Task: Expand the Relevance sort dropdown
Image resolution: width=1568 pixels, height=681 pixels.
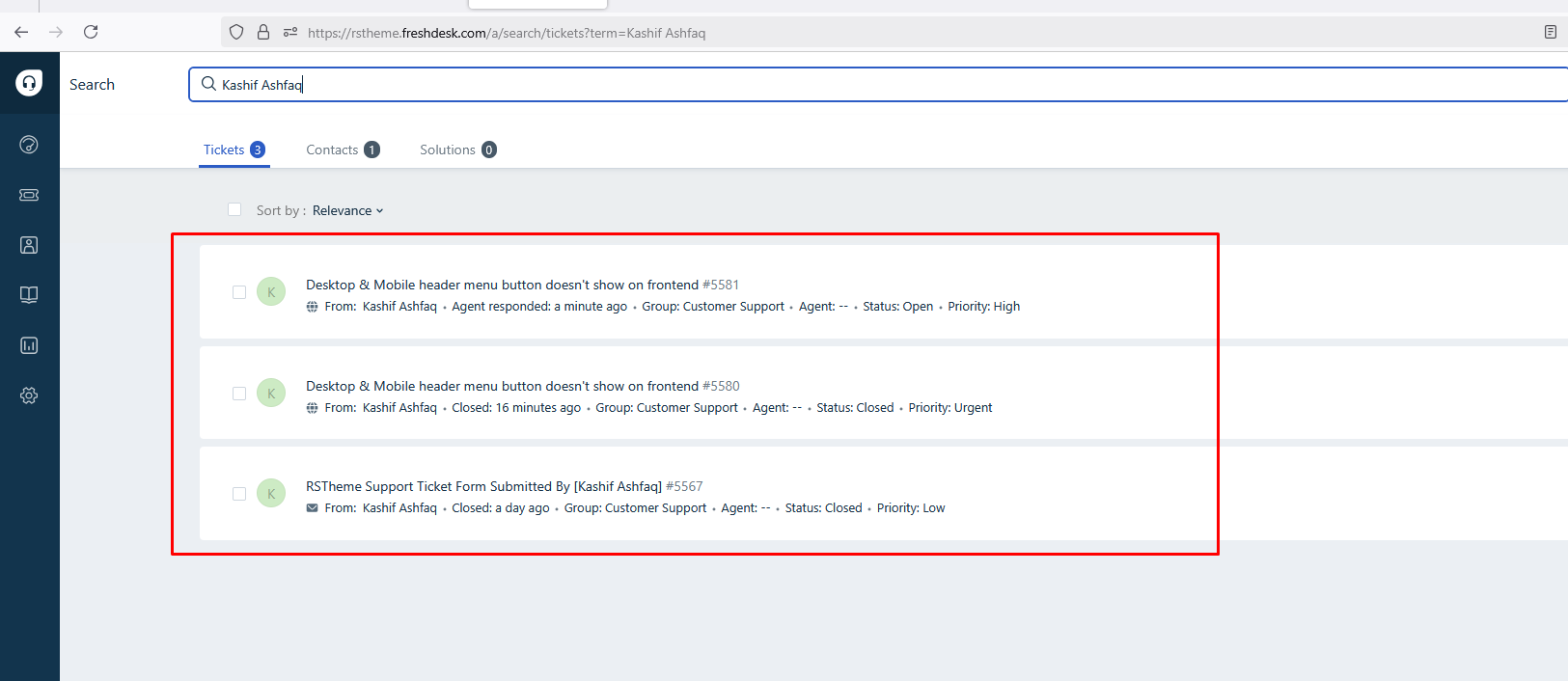Action: [x=347, y=211]
